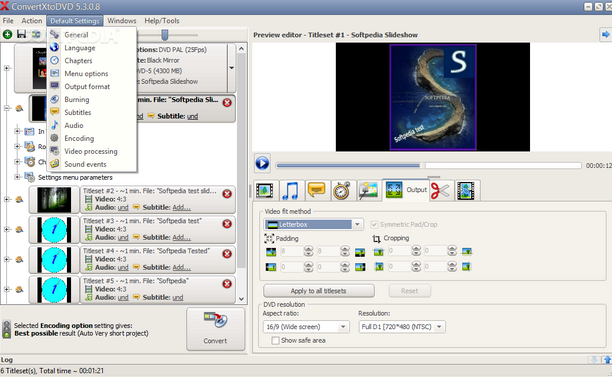
Task: Expand the Titleset #2 tree node
Action: click(x=7, y=199)
